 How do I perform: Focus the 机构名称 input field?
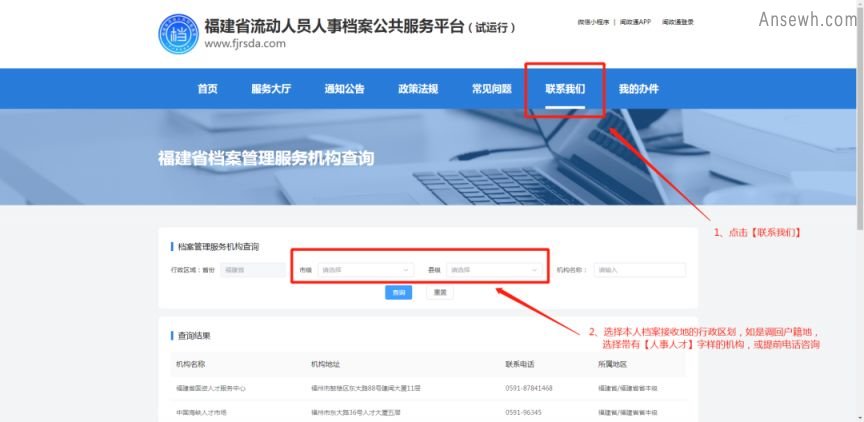(639, 270)
